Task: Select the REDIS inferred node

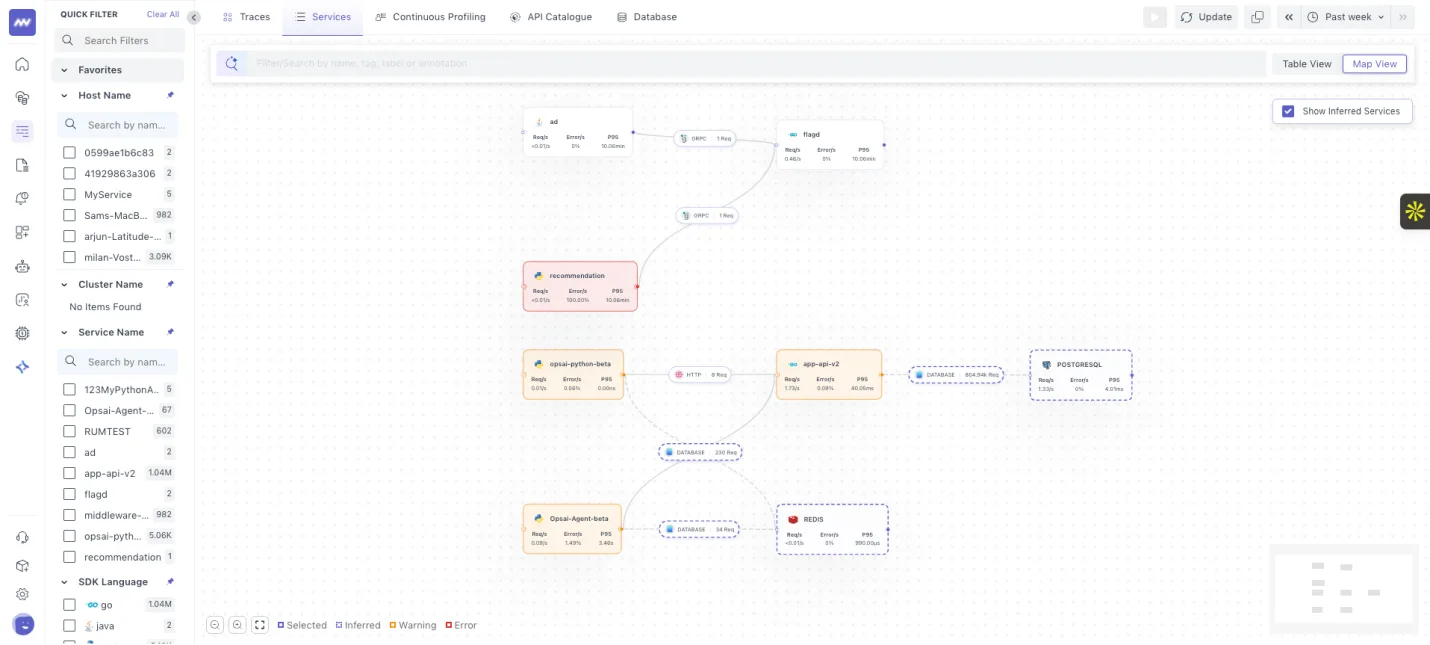Action: click(x=832, y=529)
